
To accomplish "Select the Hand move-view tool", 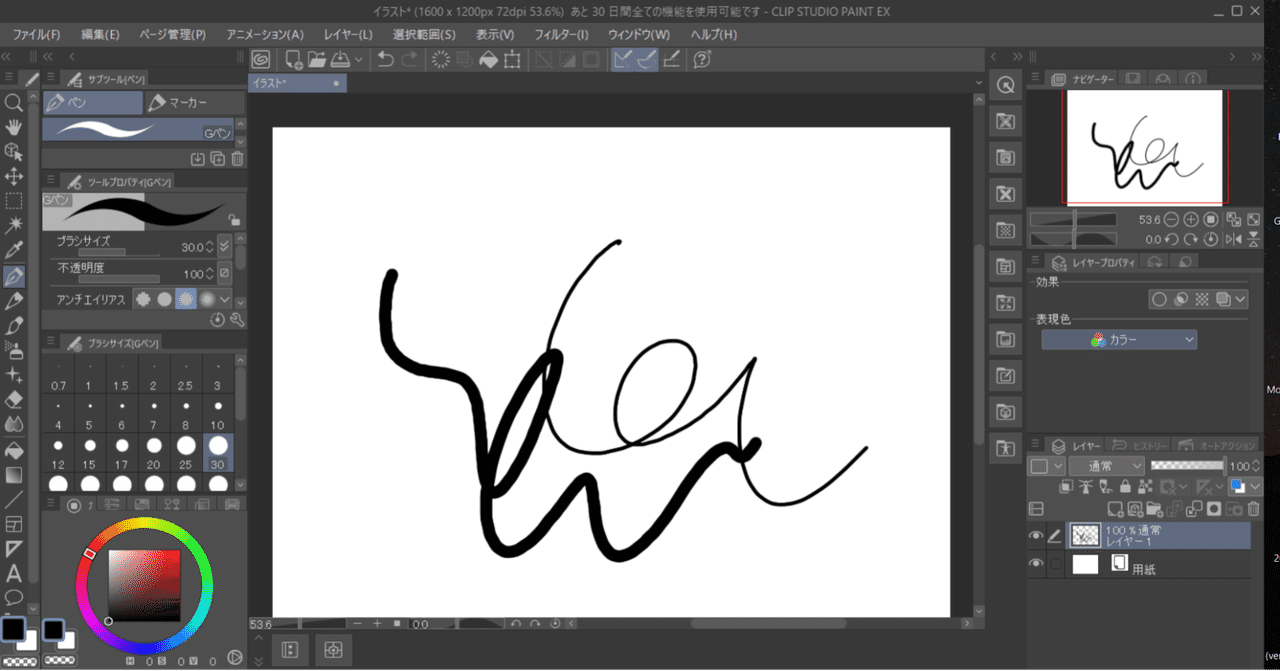I will coord(14,127).
